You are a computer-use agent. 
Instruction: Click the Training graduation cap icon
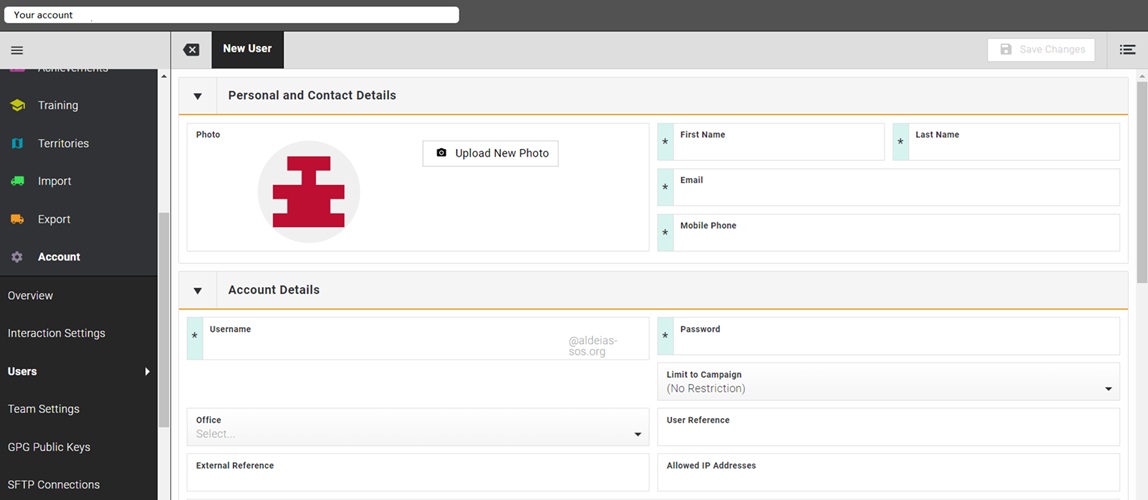18,105
